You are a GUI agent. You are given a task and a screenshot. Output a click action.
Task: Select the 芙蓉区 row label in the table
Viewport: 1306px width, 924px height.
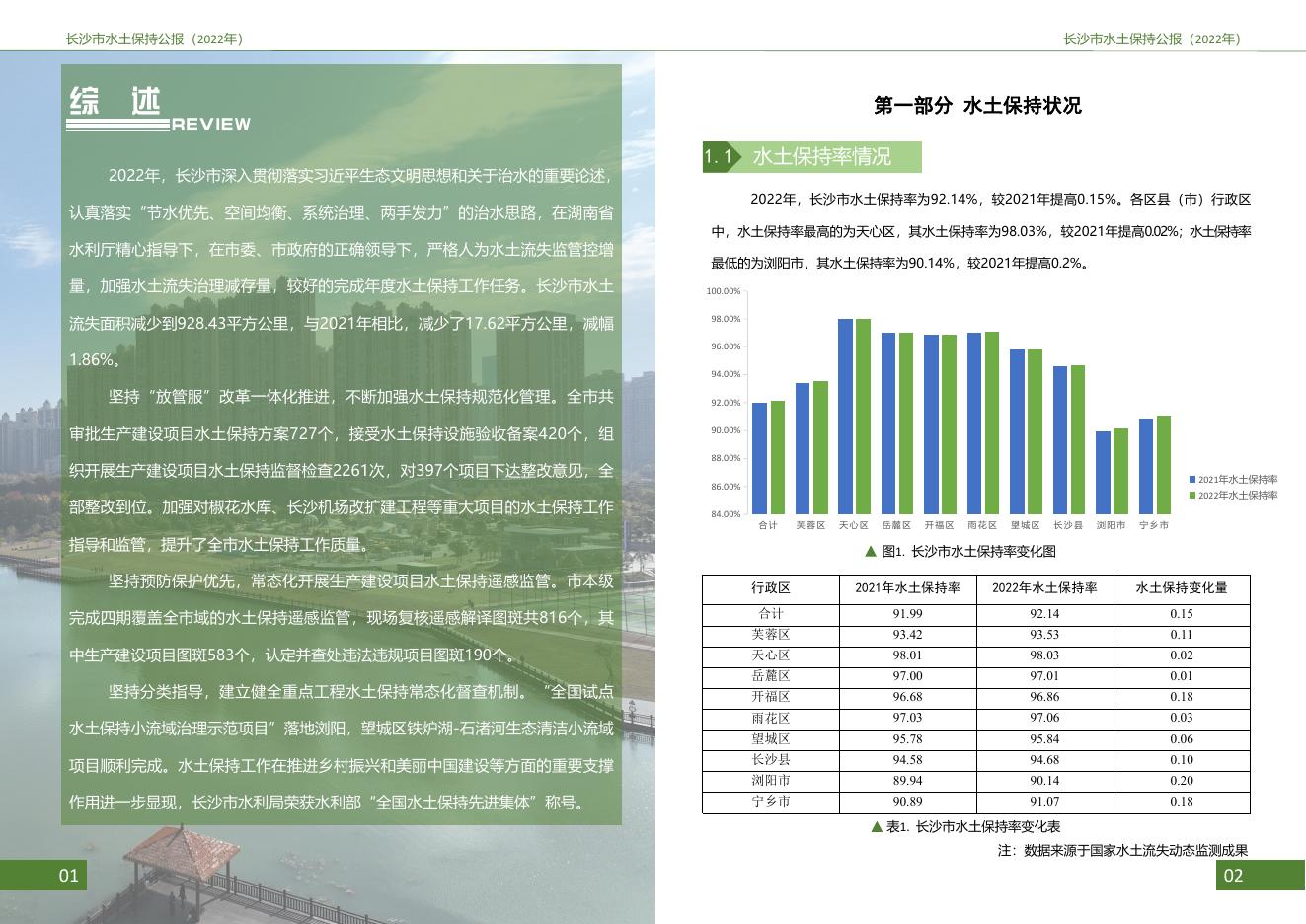pos(771,635)
